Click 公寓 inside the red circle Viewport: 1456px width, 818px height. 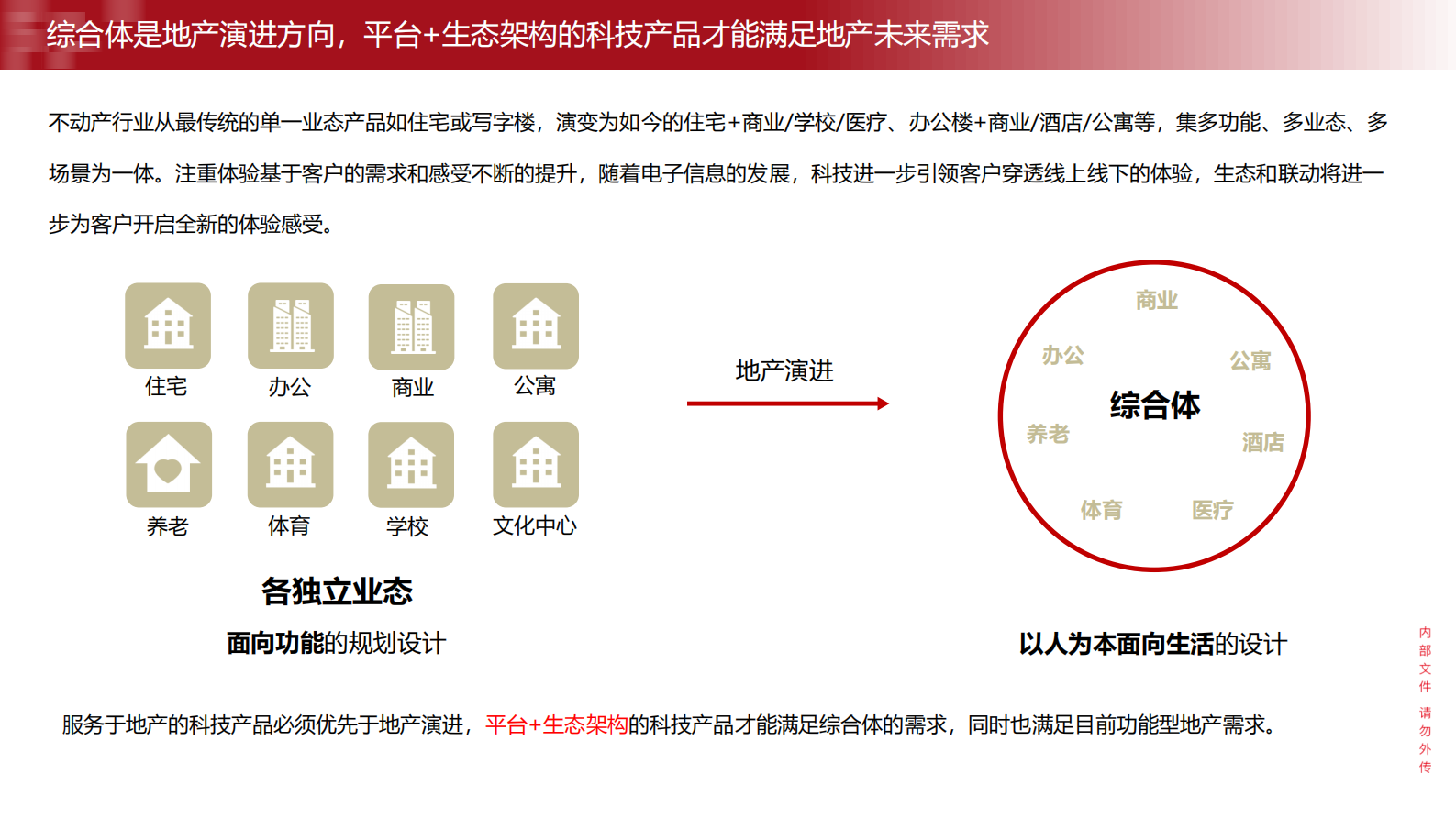point(1250,360)
